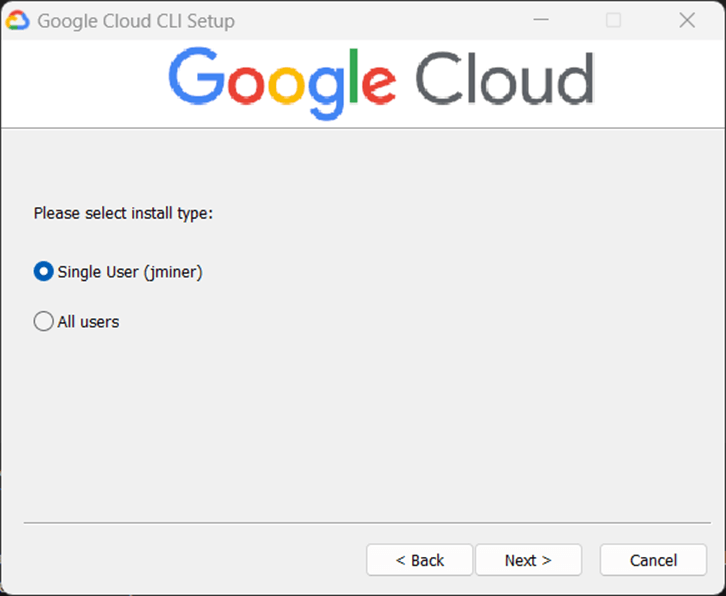Viewport: 726px width, 596px height.
Task: Go to the next step with Next >
Action: (528, 560)
